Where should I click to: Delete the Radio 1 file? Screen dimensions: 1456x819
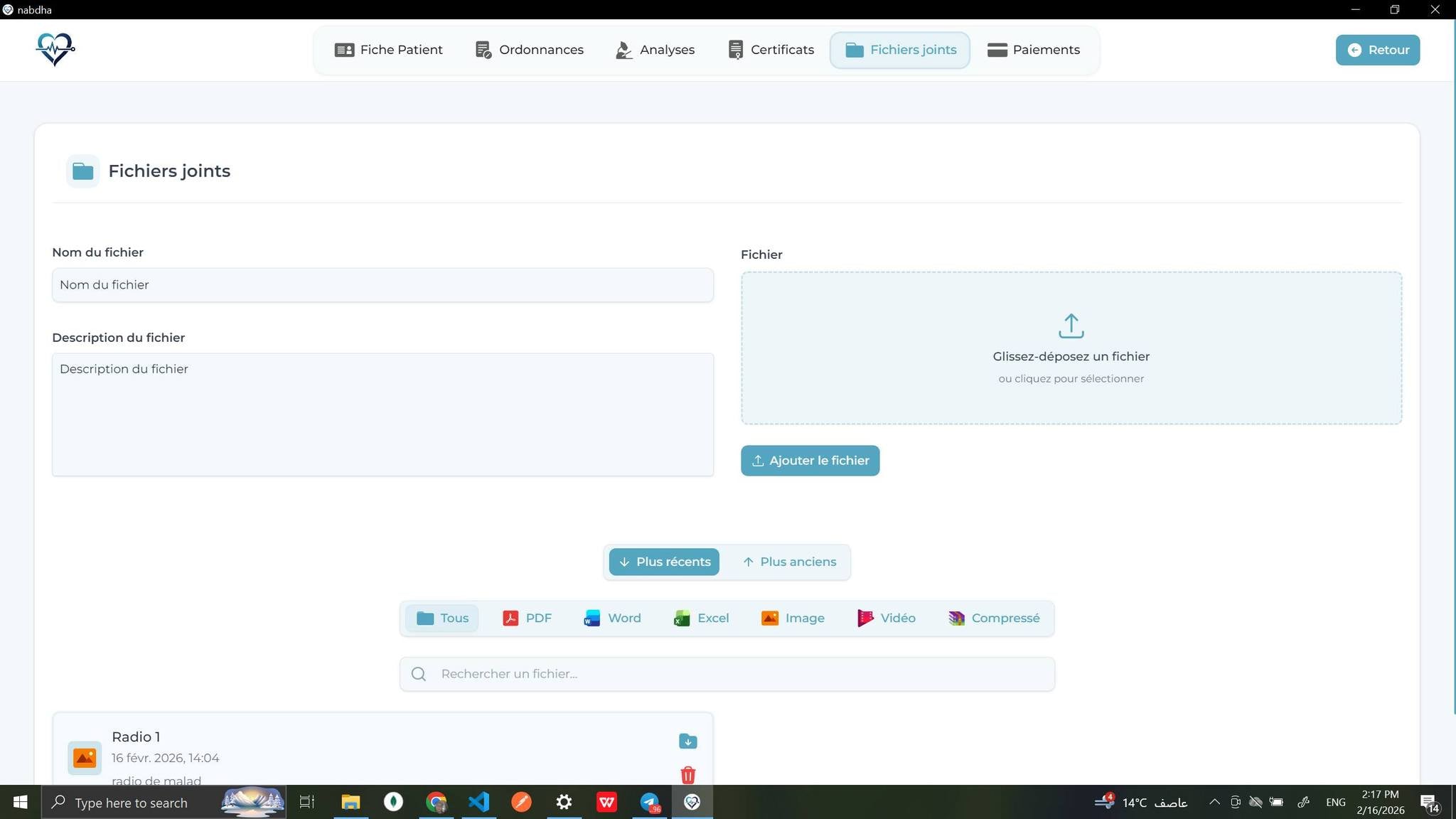(x=687, y=775)
